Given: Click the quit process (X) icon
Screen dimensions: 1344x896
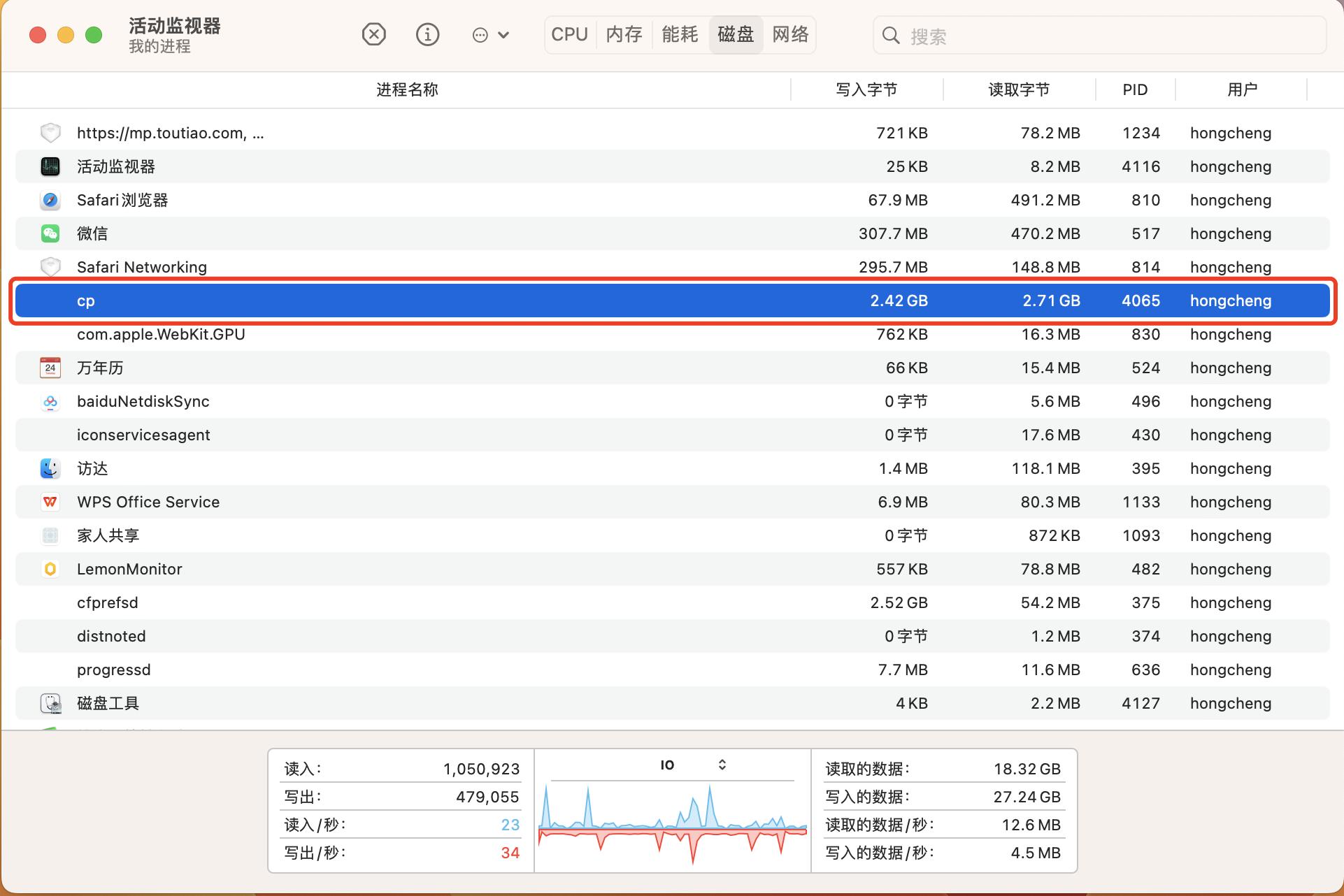Looking at the screenshot, I should [373, 34].
